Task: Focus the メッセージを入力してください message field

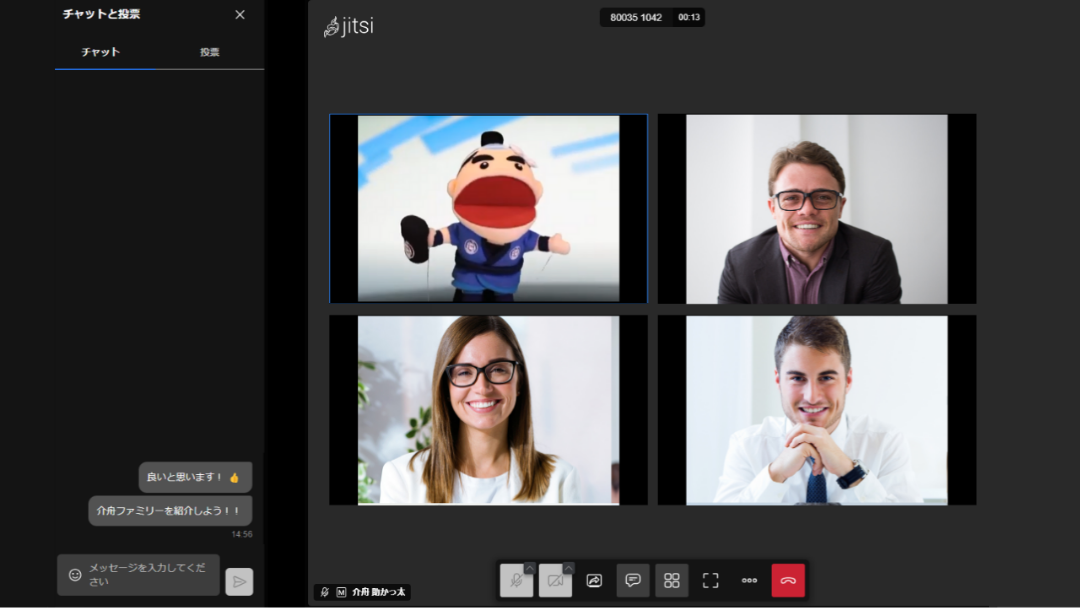Action: click(138, 574)
